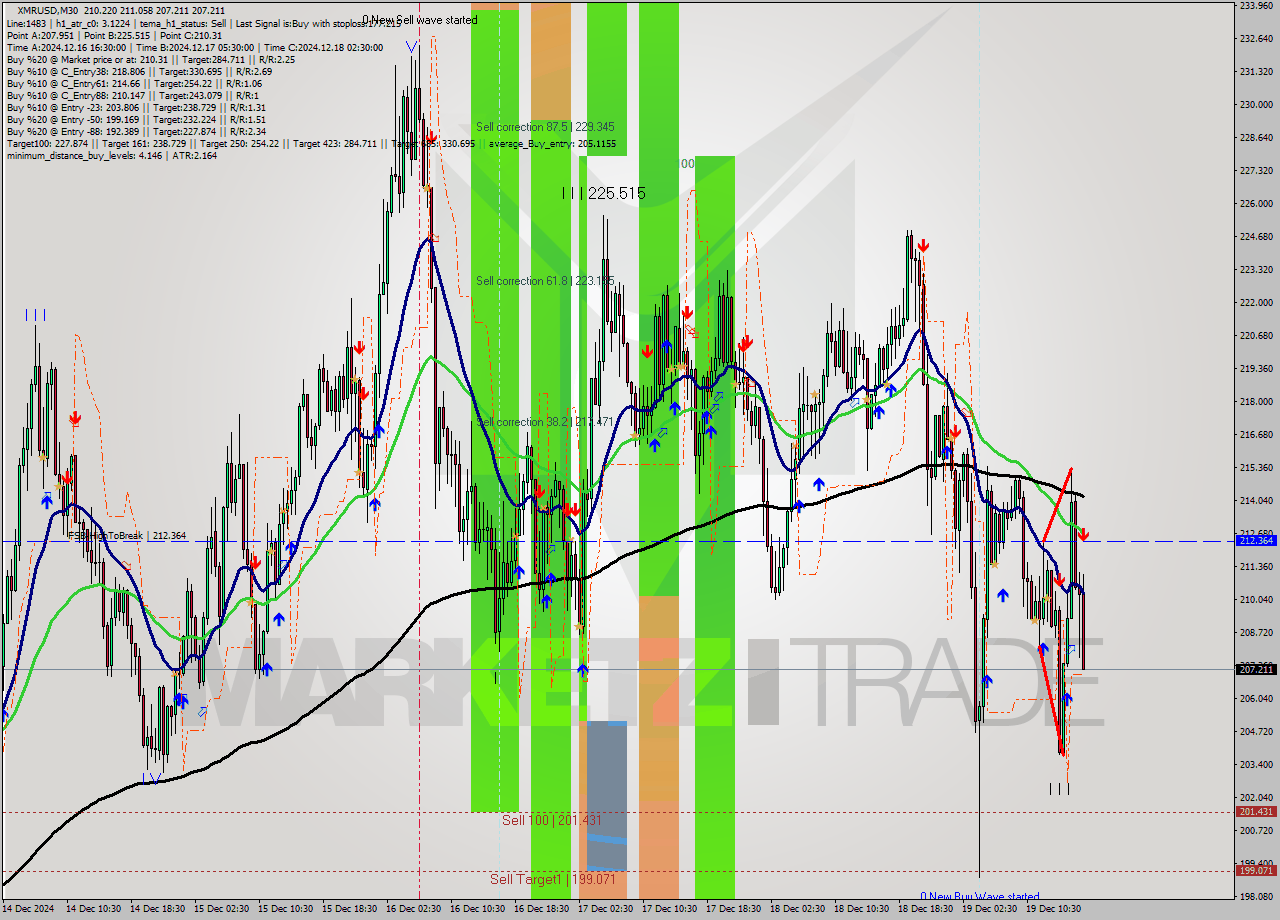Click the 214.004 price axis value

pos(1256,500)
